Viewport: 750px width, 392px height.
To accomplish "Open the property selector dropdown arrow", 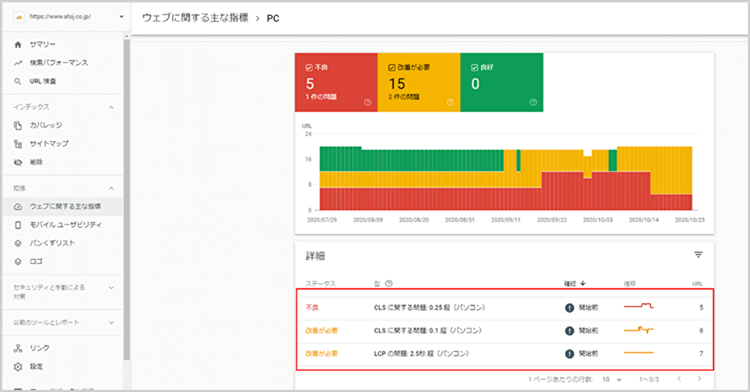I will coord(121,17).
